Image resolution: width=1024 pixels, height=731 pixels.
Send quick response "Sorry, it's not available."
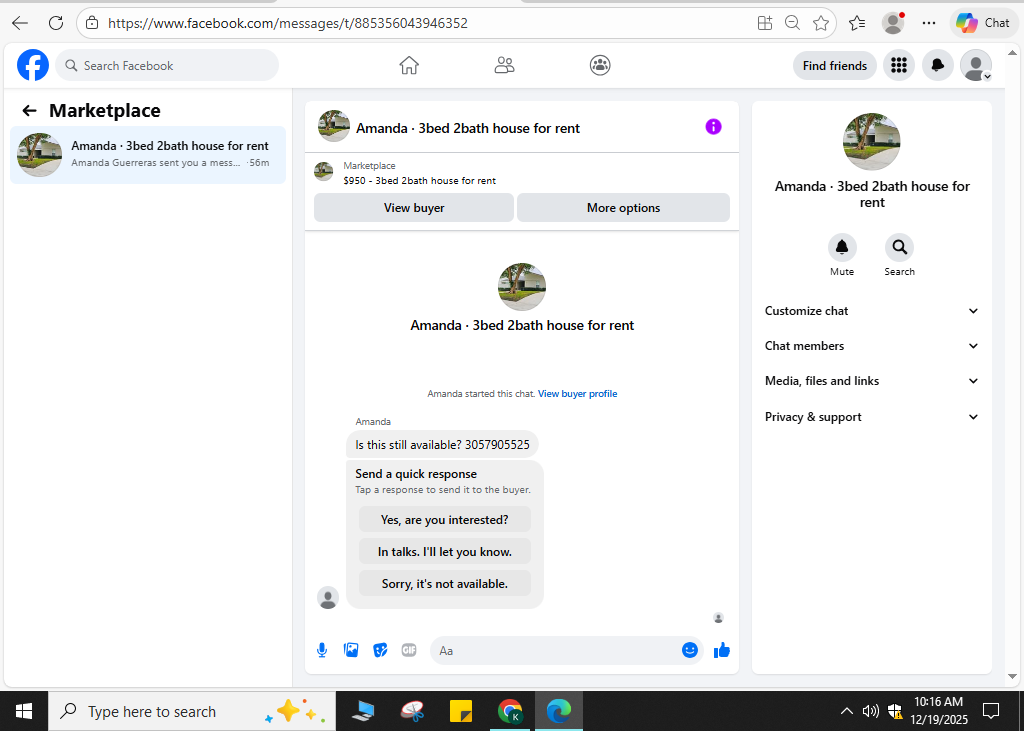(445, 584)
